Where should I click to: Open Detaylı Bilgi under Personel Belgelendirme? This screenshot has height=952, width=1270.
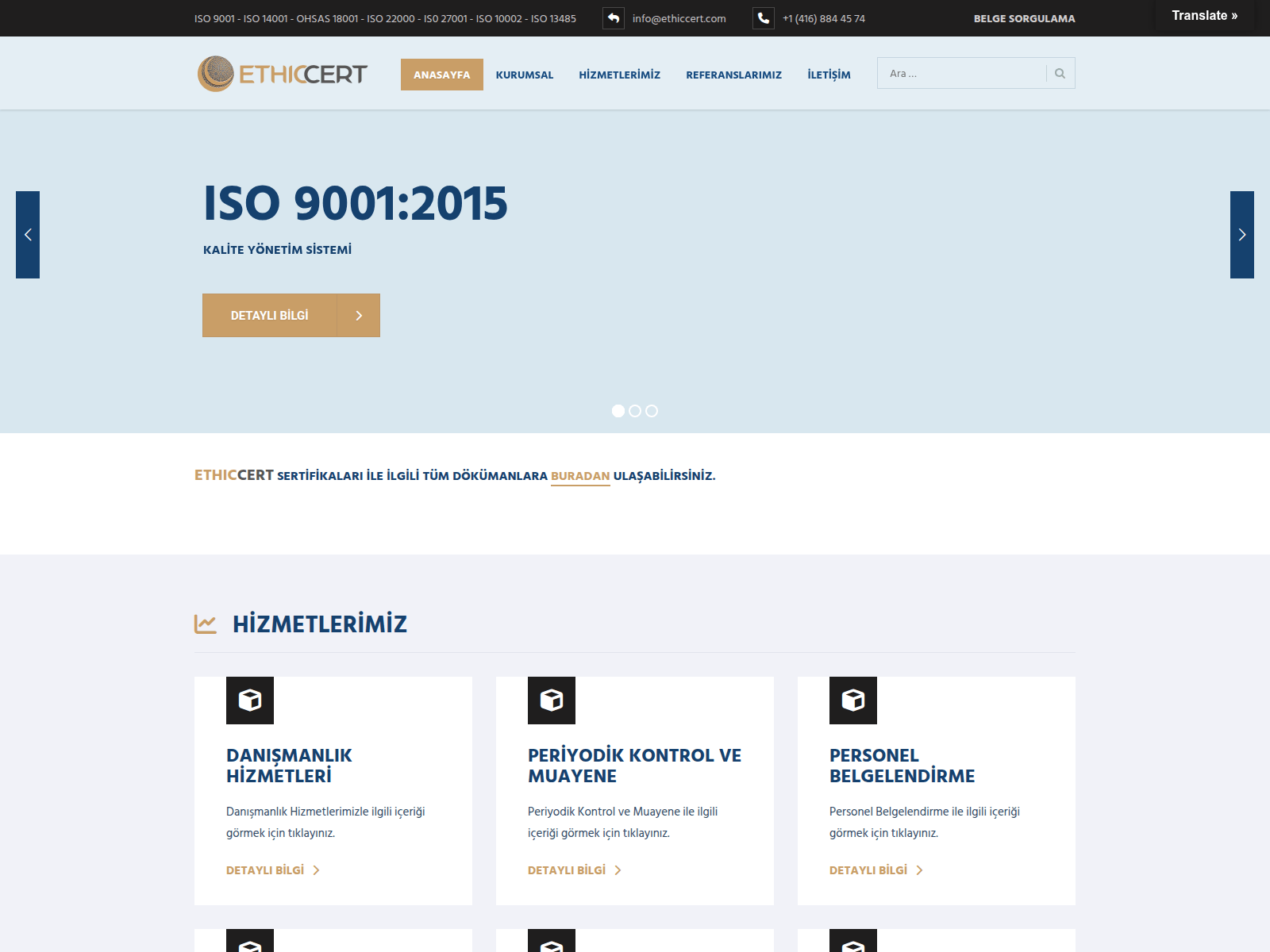[876, 870]
